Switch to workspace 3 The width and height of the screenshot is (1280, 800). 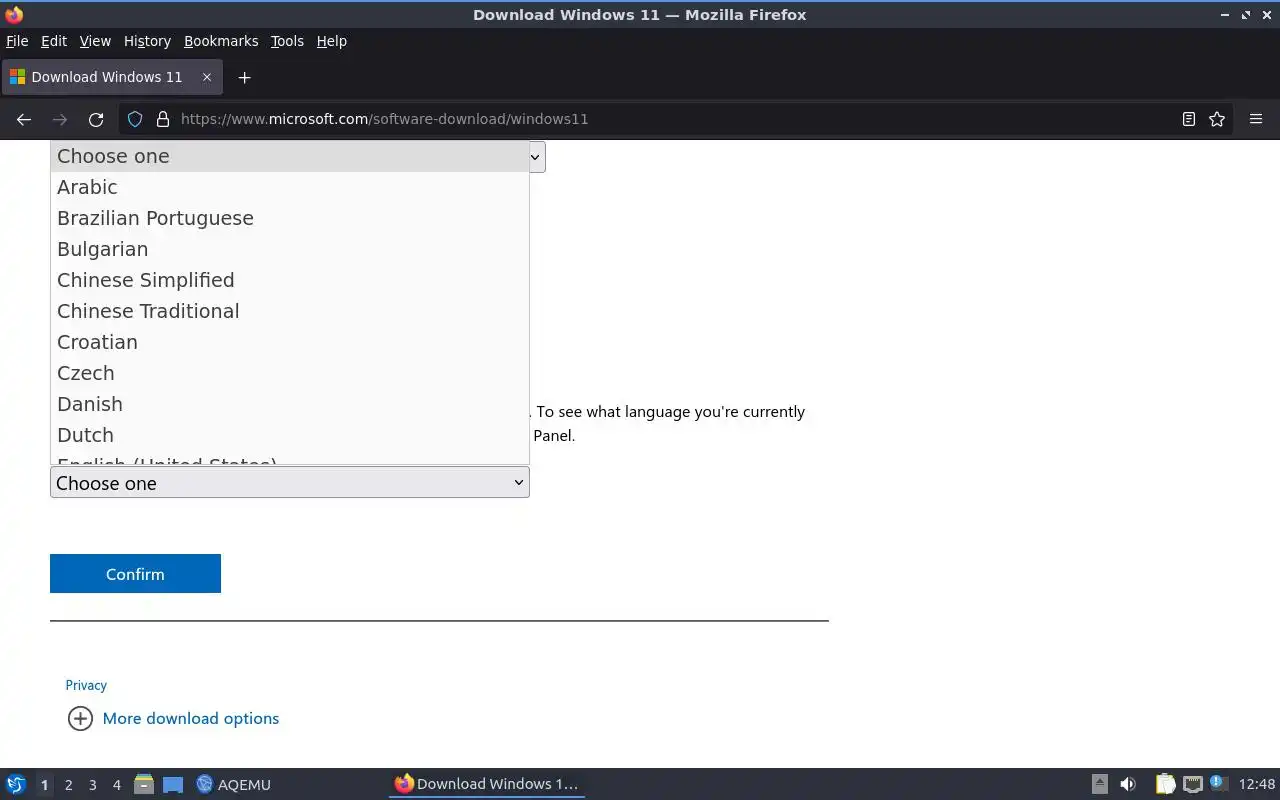click(92, 785)
